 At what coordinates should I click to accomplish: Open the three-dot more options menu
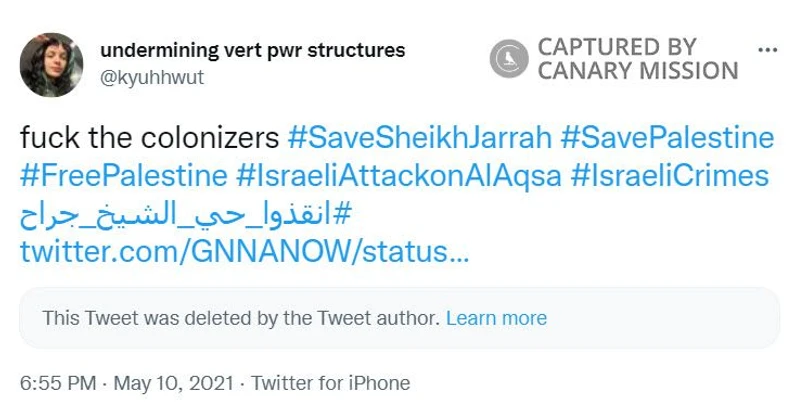[x=768, y=50]
